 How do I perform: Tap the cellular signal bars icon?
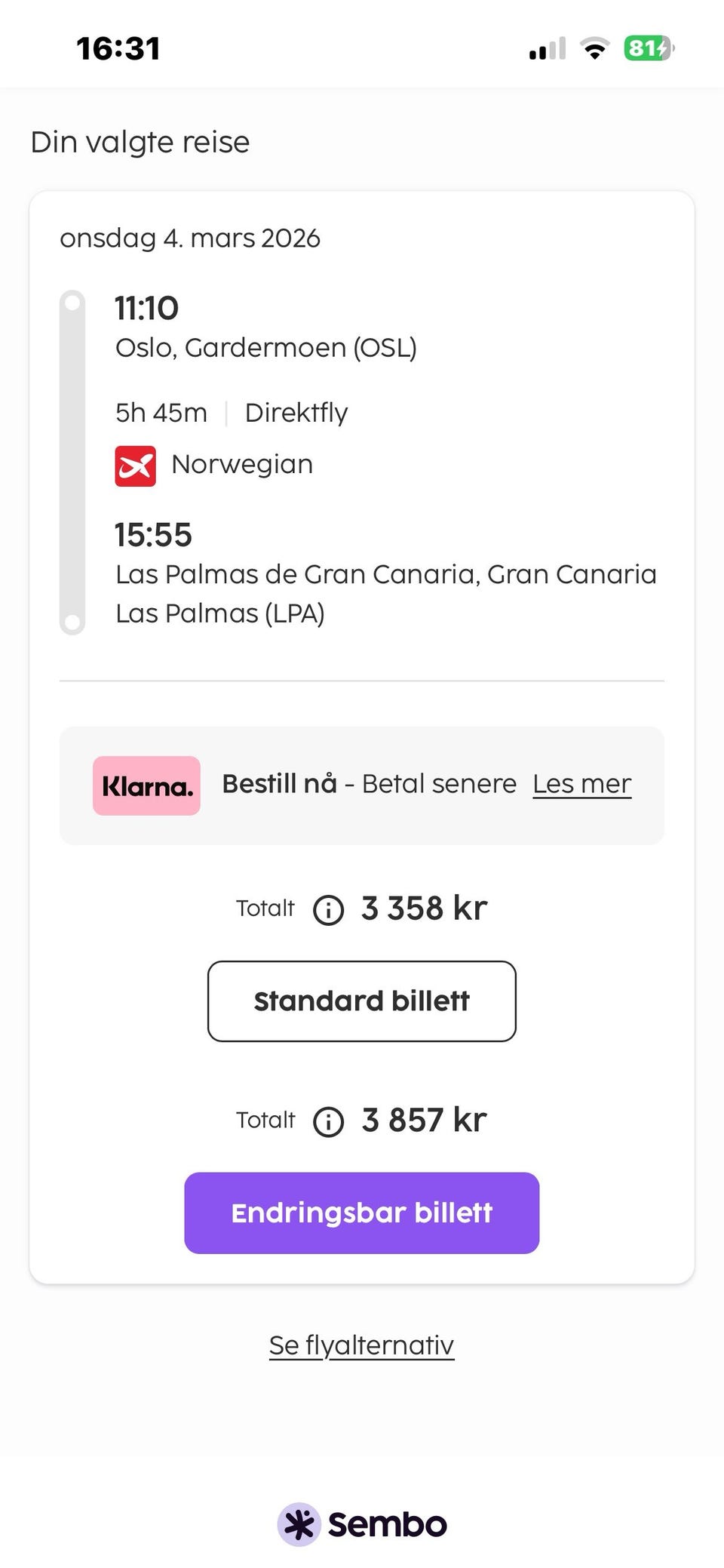(547, 49)
